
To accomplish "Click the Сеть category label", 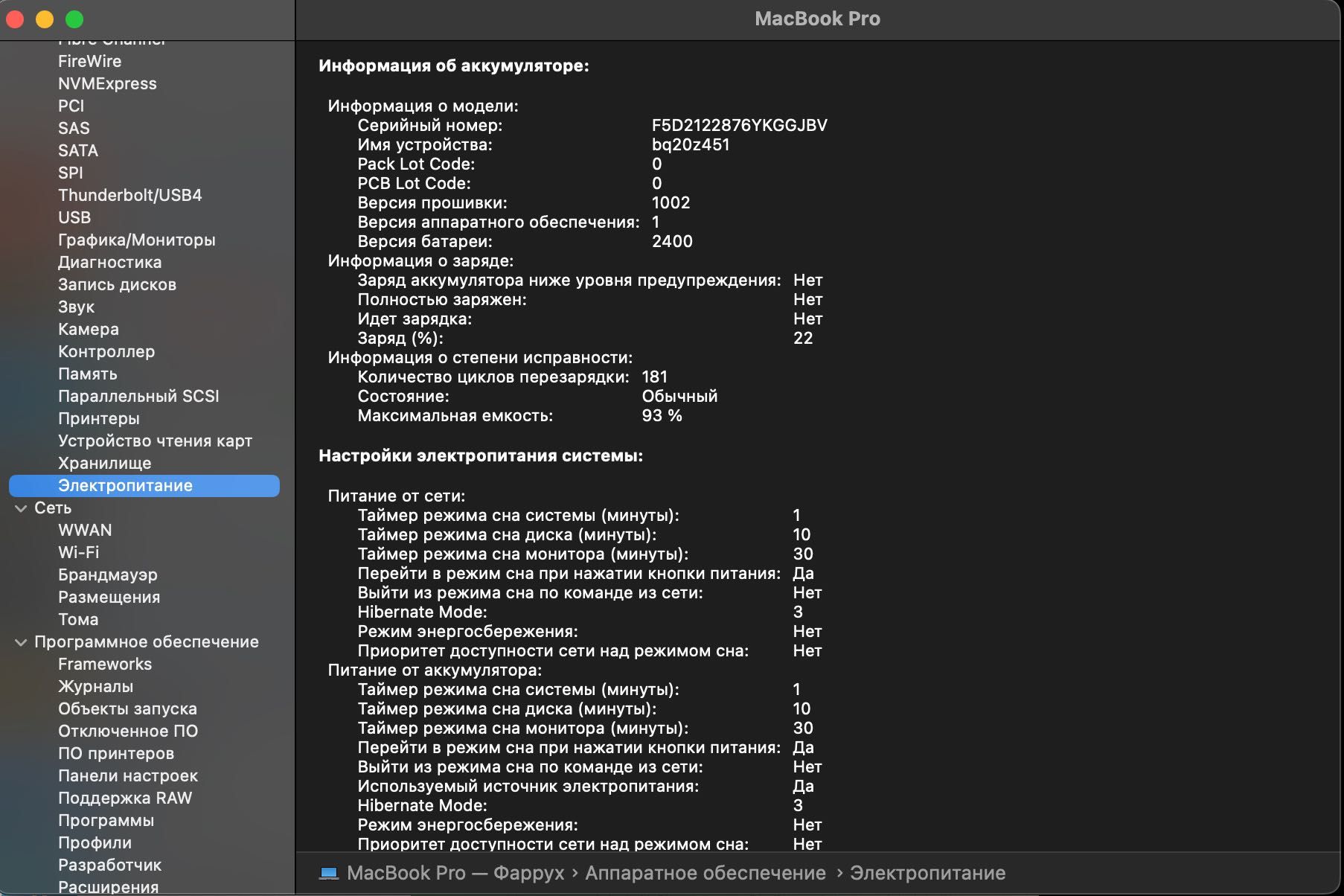I will click(x=53, y=508).
